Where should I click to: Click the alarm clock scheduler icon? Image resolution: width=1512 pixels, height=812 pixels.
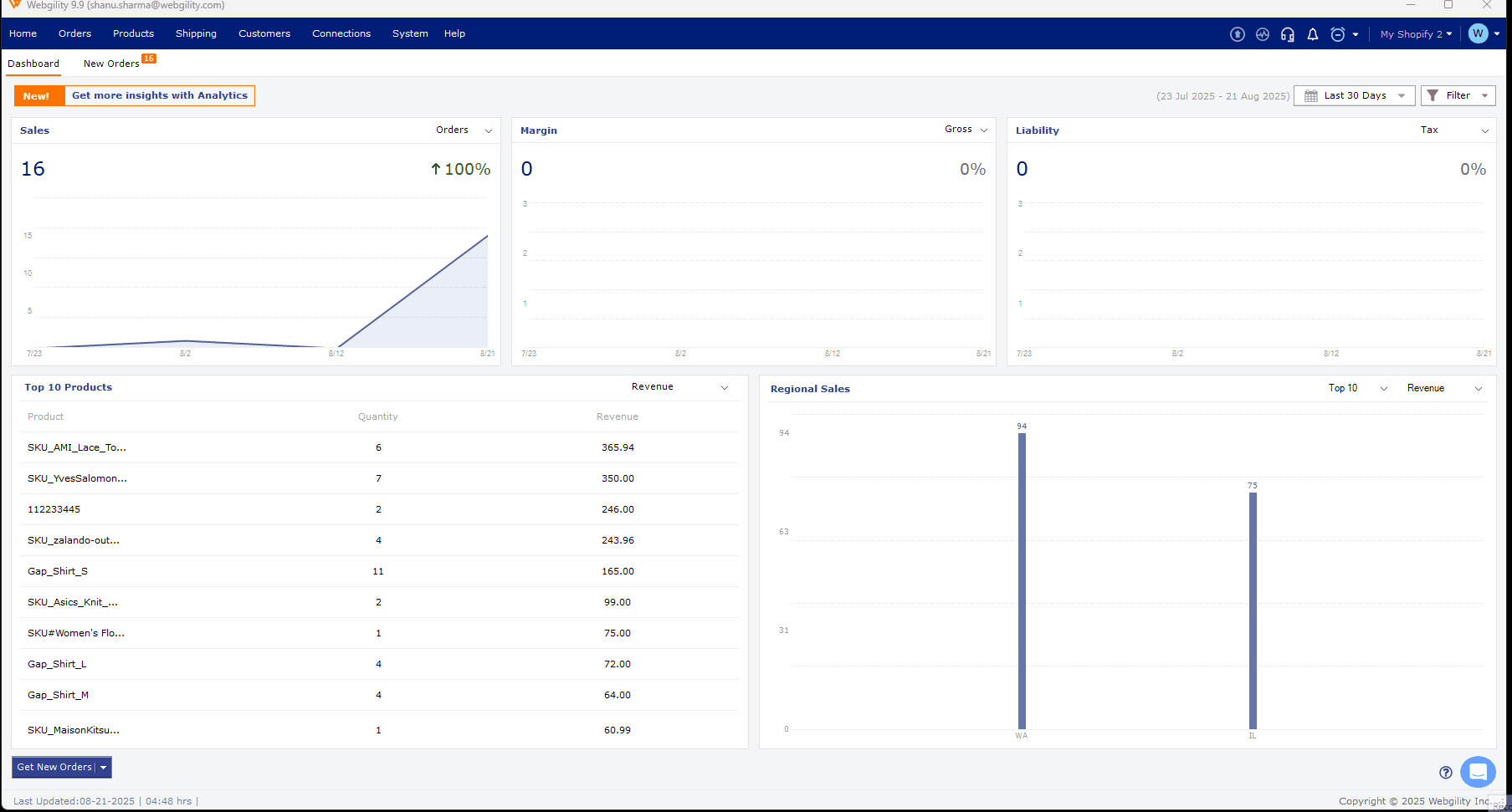(1337, 34)
